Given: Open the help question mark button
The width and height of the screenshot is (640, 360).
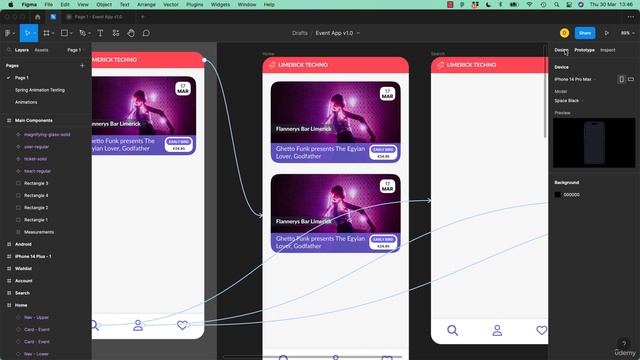Looking at the screenshot, I should (624, 343).
